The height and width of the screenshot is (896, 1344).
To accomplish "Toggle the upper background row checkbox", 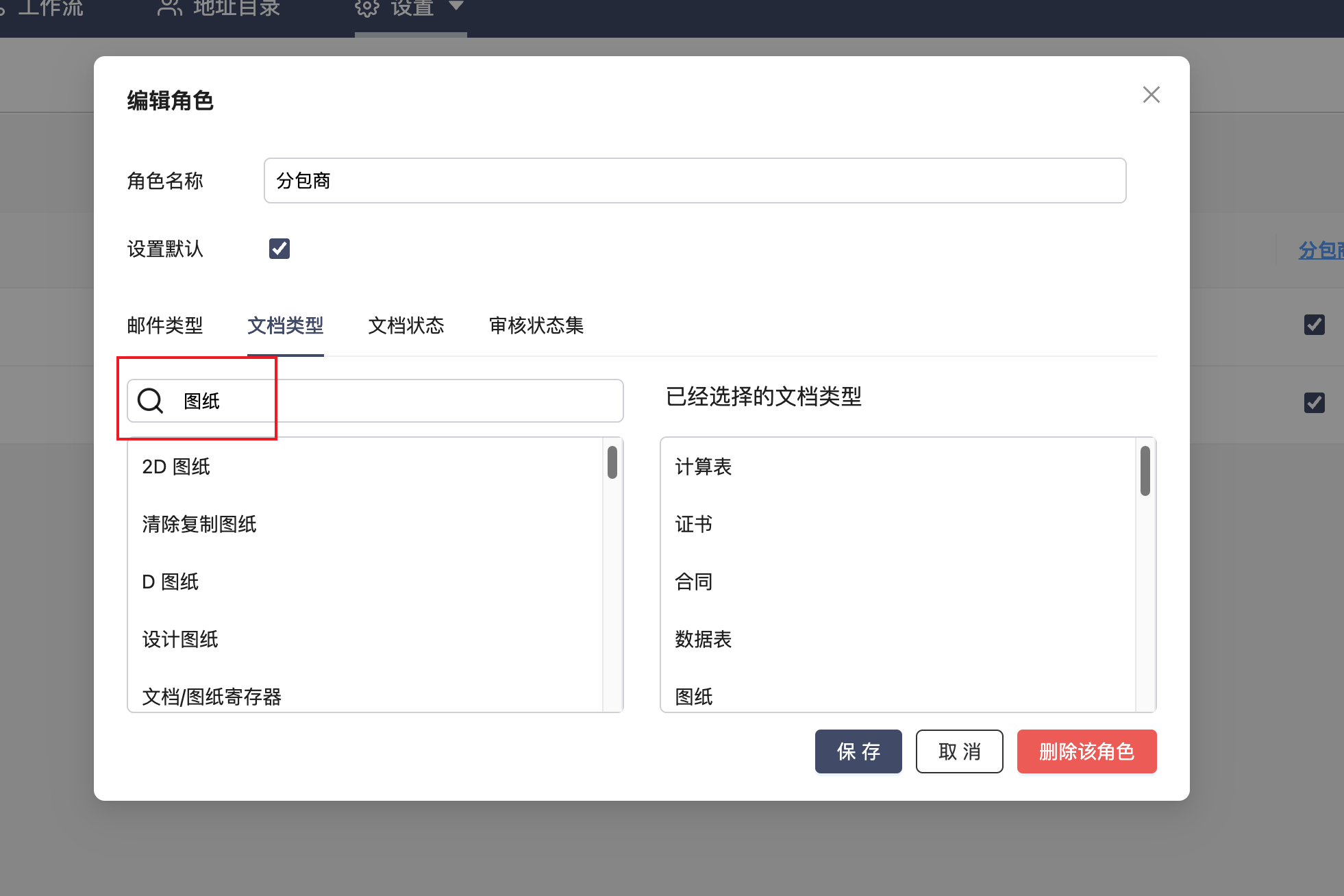I will (x=1314, y=325).
